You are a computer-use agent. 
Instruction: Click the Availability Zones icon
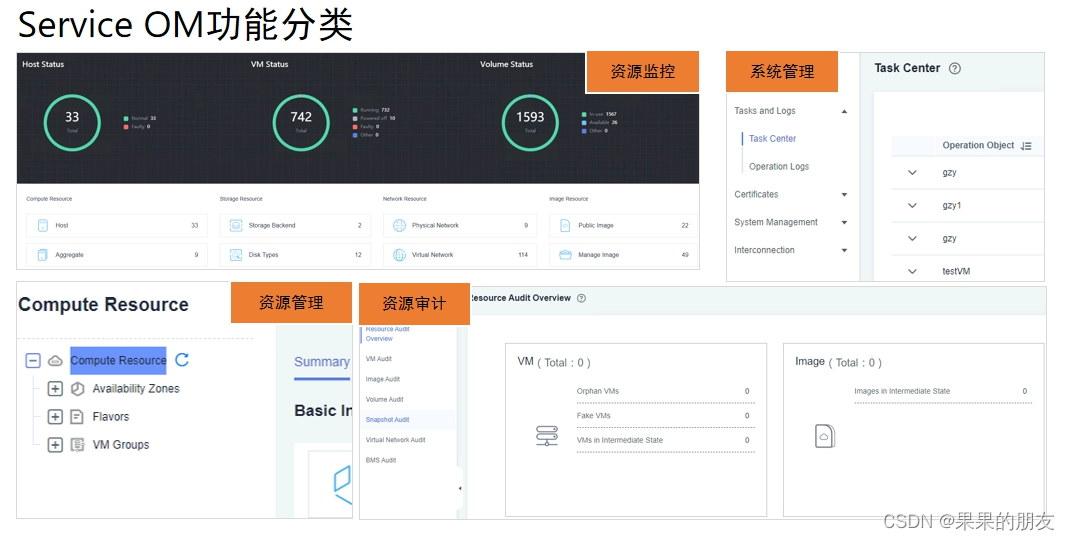point(78,388)
